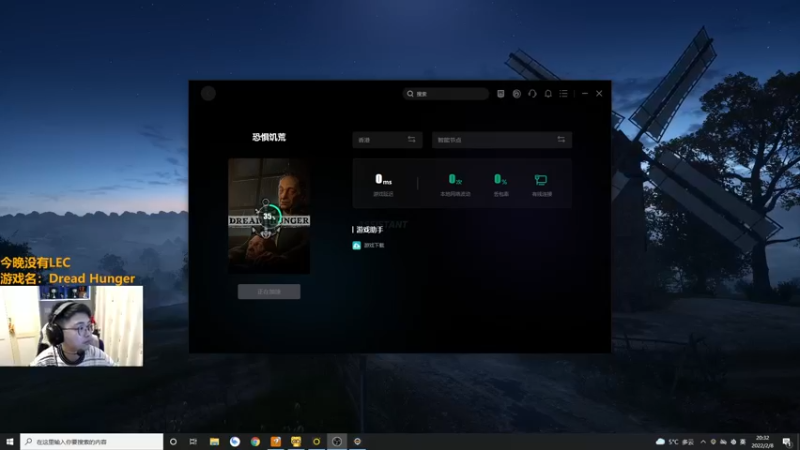
Task: Click the round avatar at window top-left
Action: 208,93
